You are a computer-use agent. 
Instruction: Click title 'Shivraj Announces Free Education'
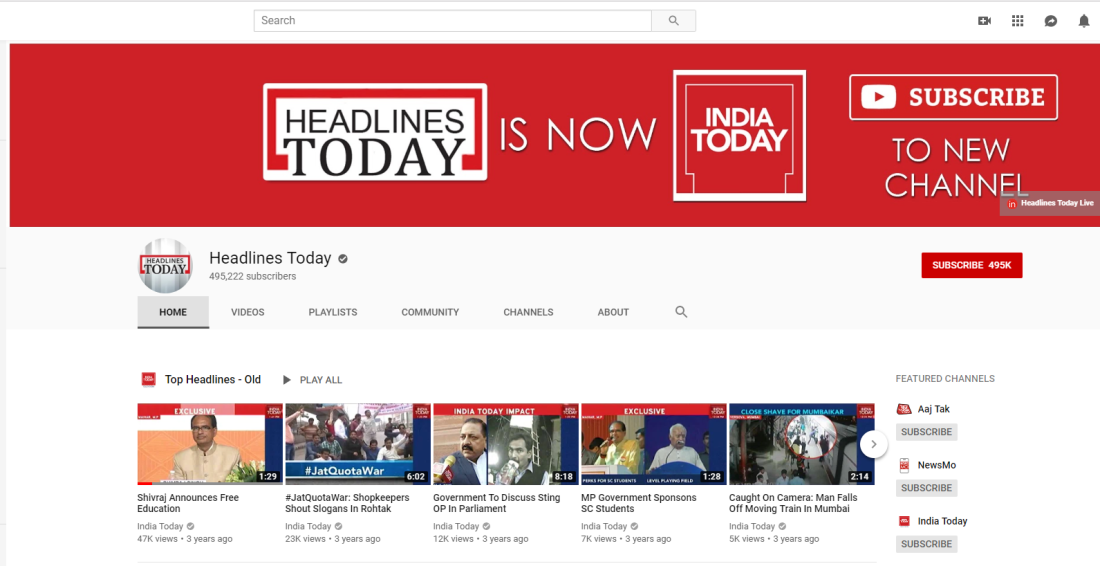(x=188, y=503)
